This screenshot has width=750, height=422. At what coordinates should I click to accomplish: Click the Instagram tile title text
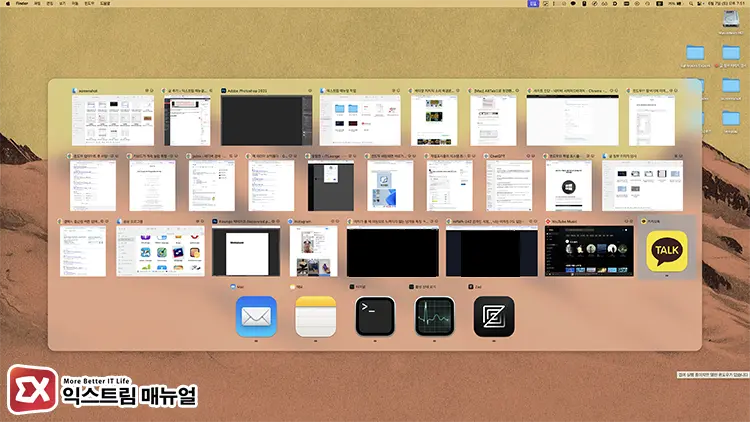click(x=303, y=222)
